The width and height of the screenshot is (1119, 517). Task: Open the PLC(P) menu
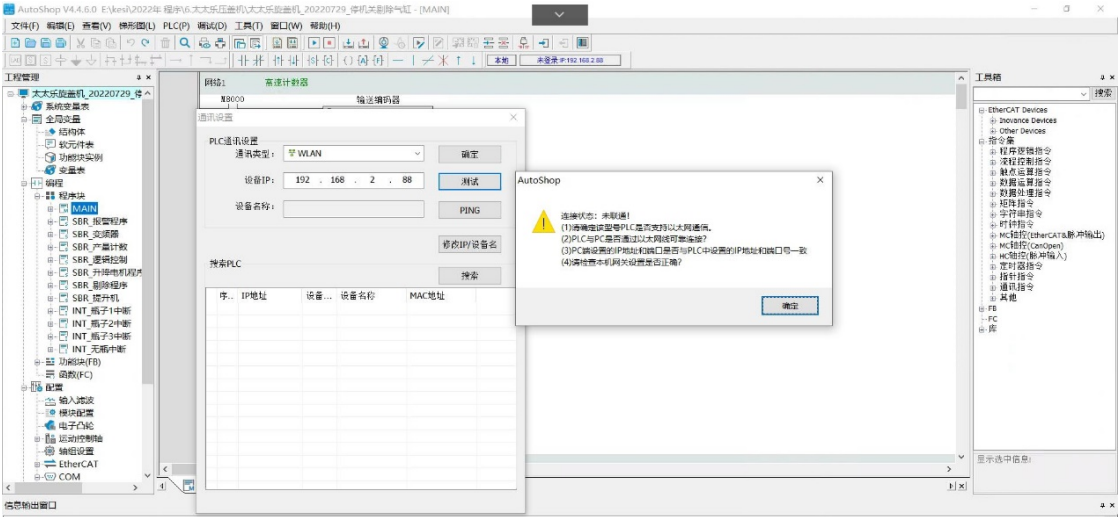pyautogui.click(x=176, y=26)
